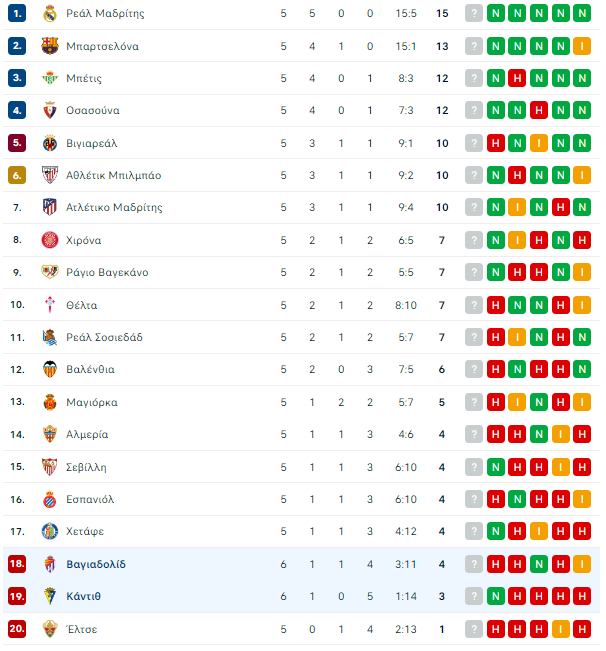Click the Real Madrid club crest

point(50,13)
